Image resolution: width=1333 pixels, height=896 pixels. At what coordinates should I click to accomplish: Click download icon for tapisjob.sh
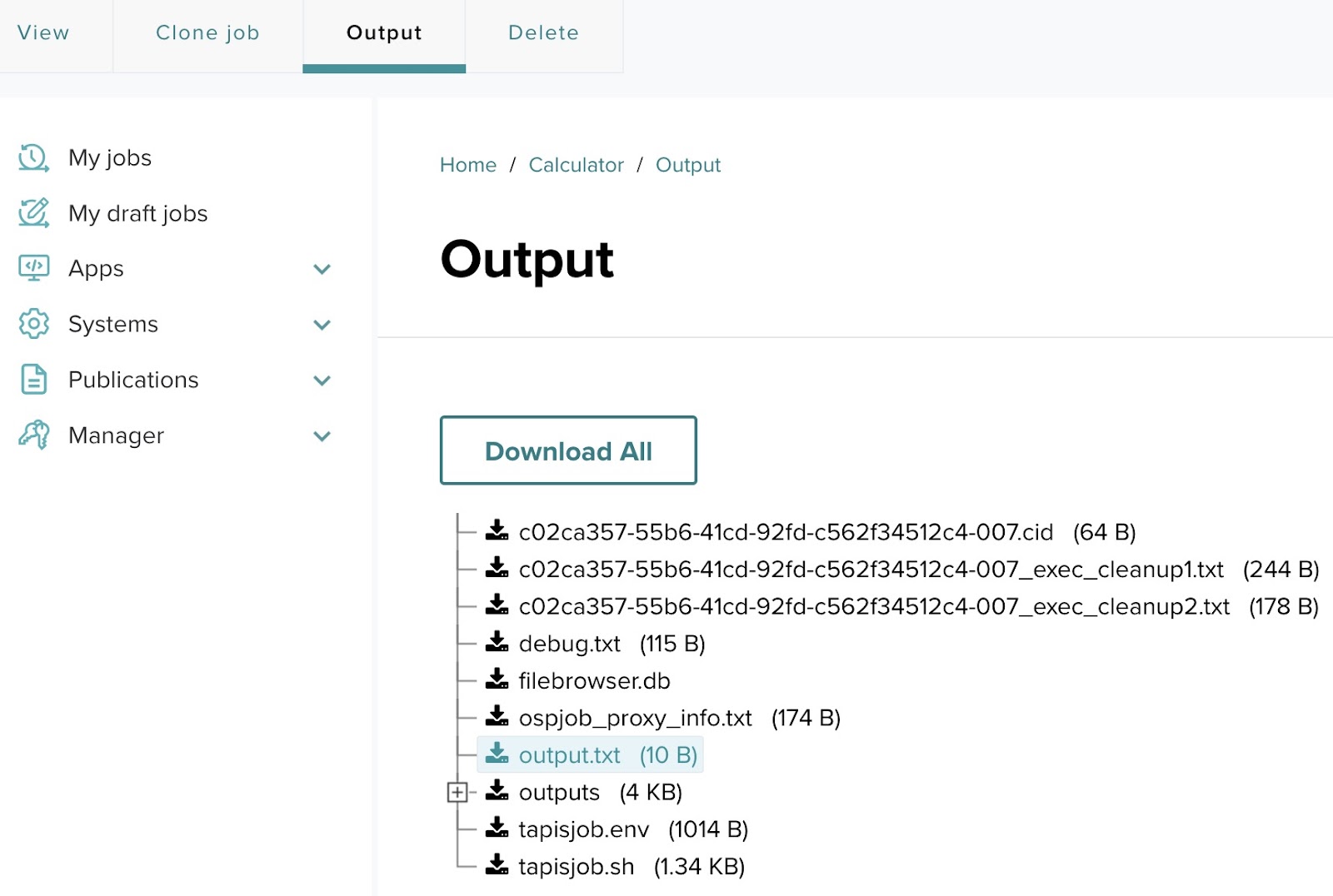[497, 865]
